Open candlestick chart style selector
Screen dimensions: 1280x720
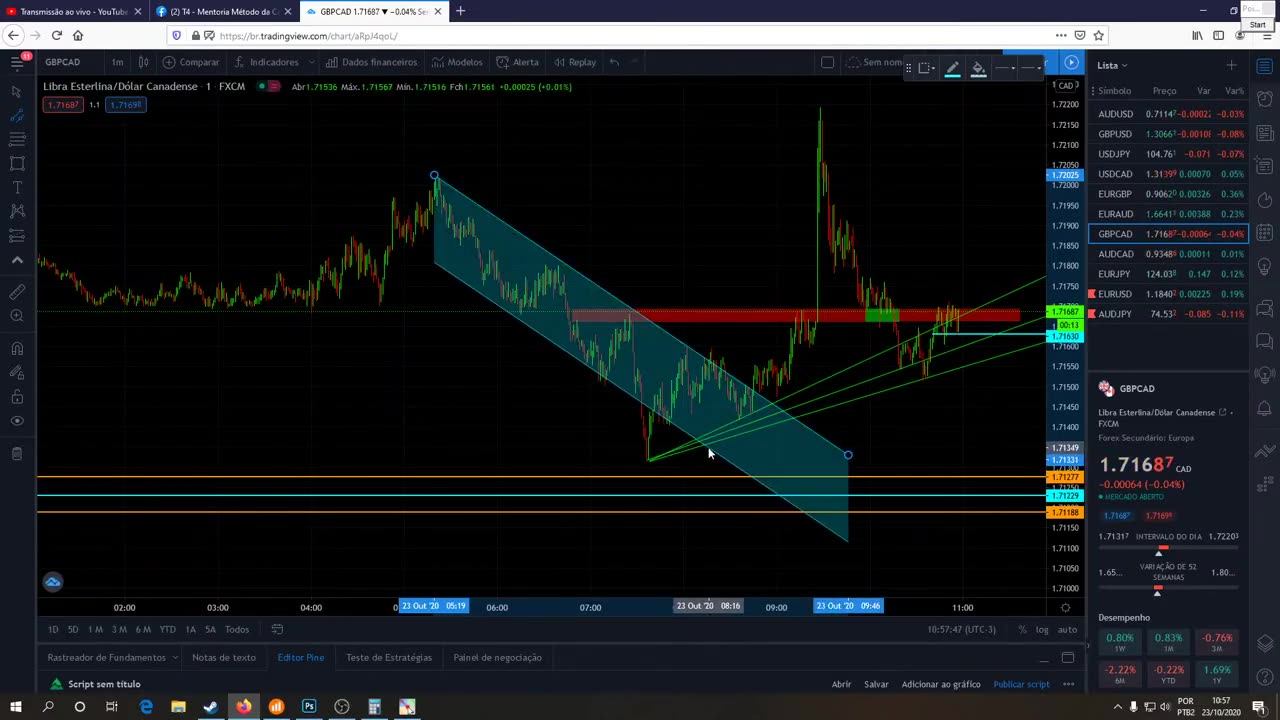[144, 62]
